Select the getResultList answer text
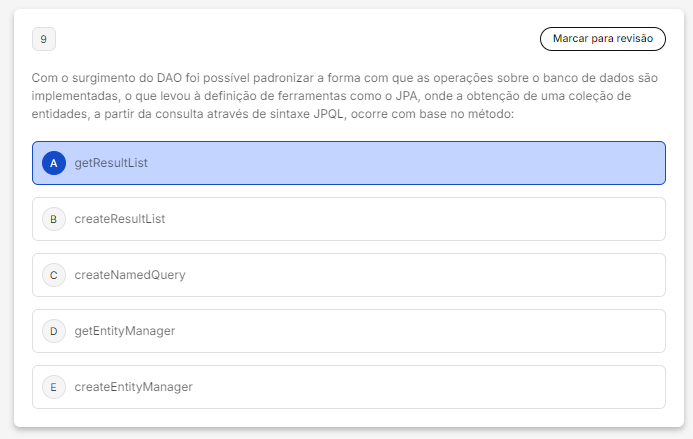This screenshot has width=693, height=439. pos(111,163)
